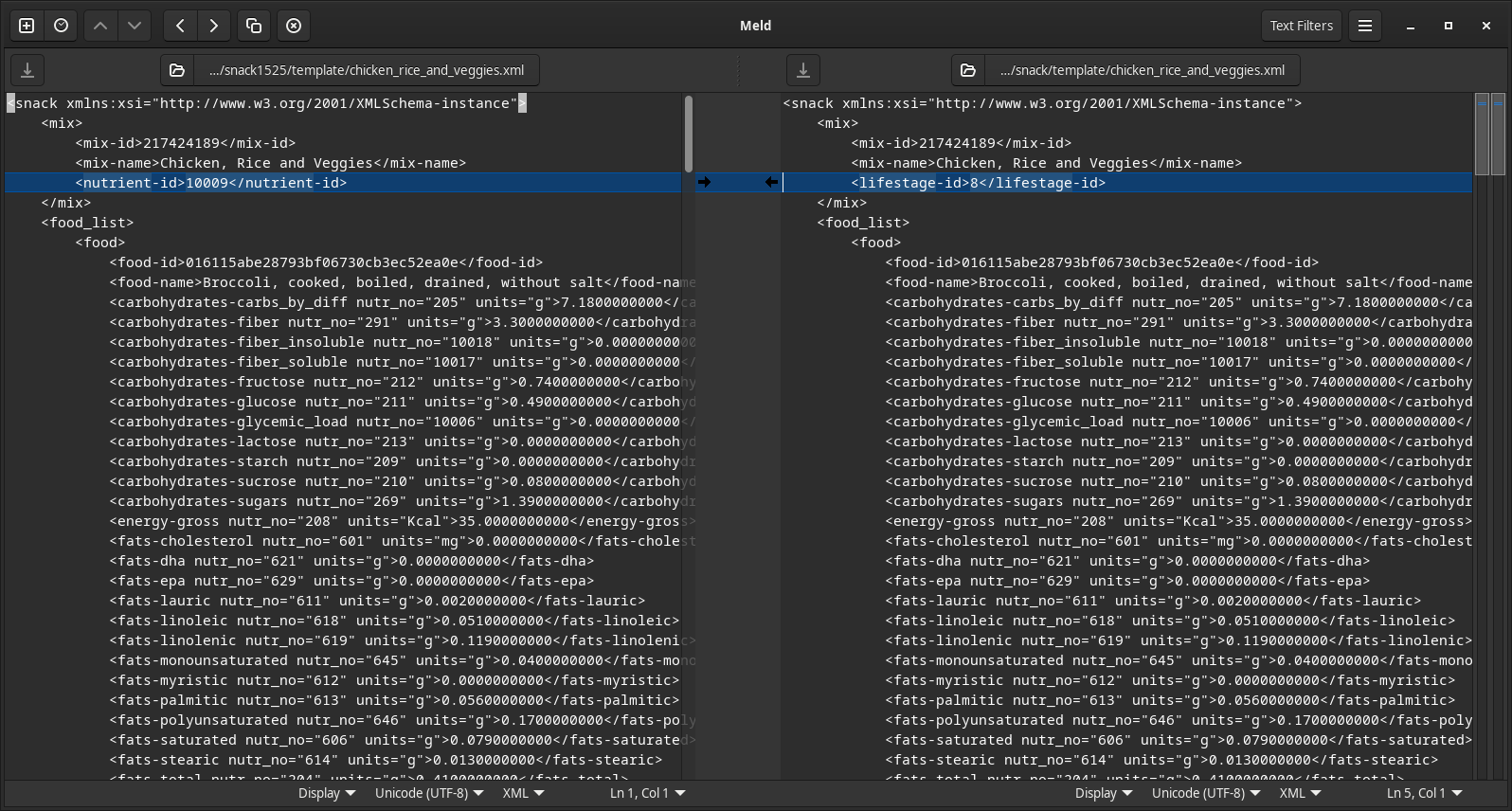Click right pane carbohydrates-glucose line

point(1179,402)
